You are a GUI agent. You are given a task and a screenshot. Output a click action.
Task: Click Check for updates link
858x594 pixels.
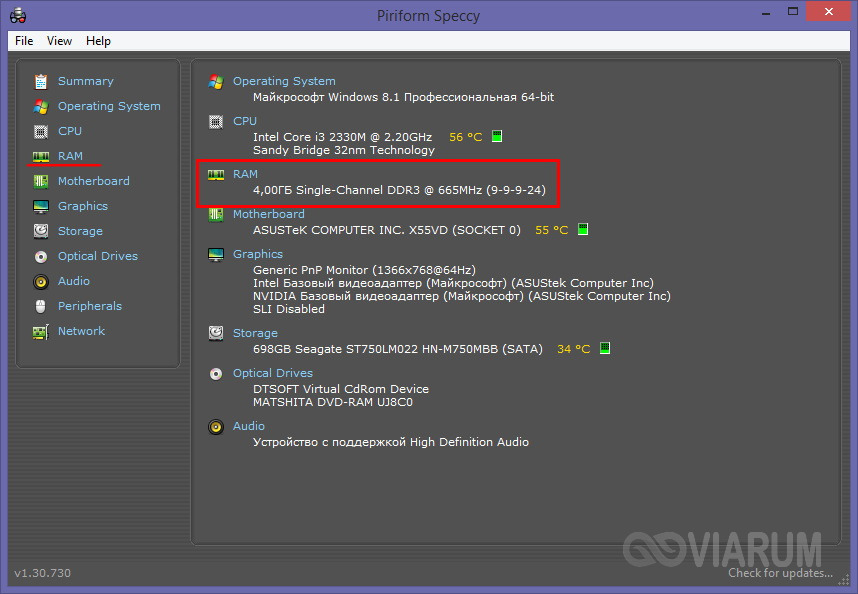(x=780, y=573)
